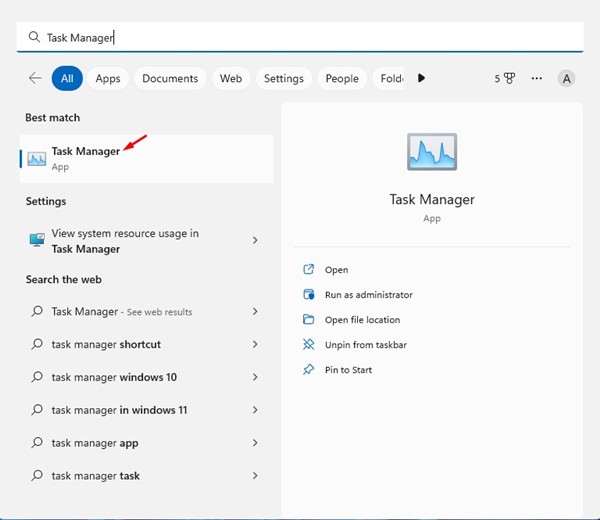Click search icon beside task manager in windows 11
This screenshot has height=520, width=600.
(x=37, y=409)
